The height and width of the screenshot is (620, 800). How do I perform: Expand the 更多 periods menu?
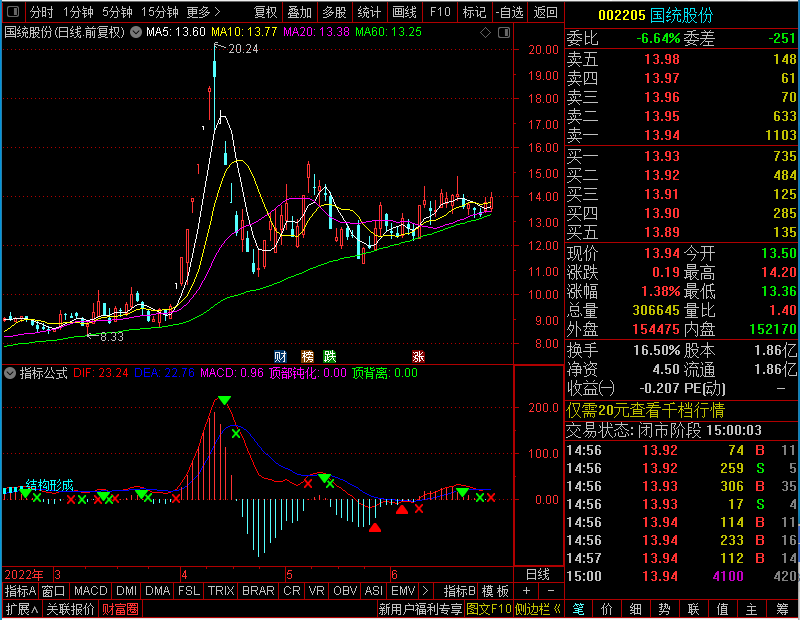tap(203, 12)
